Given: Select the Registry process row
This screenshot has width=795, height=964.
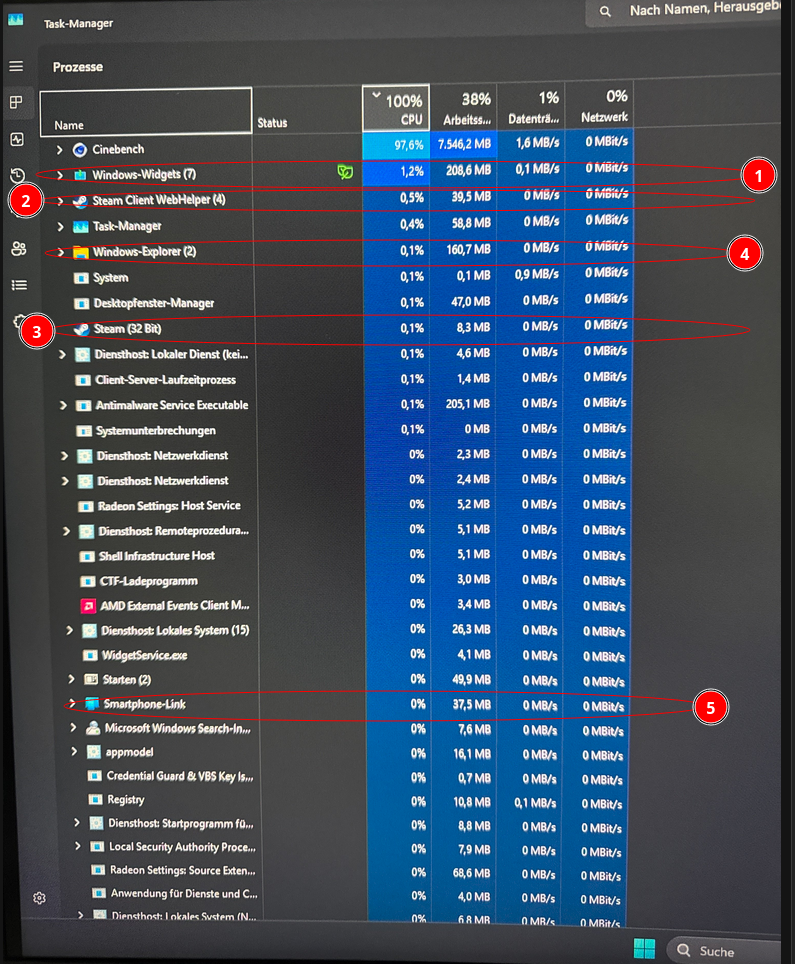Looking at the screenshot, I should [x=342, y=800].
